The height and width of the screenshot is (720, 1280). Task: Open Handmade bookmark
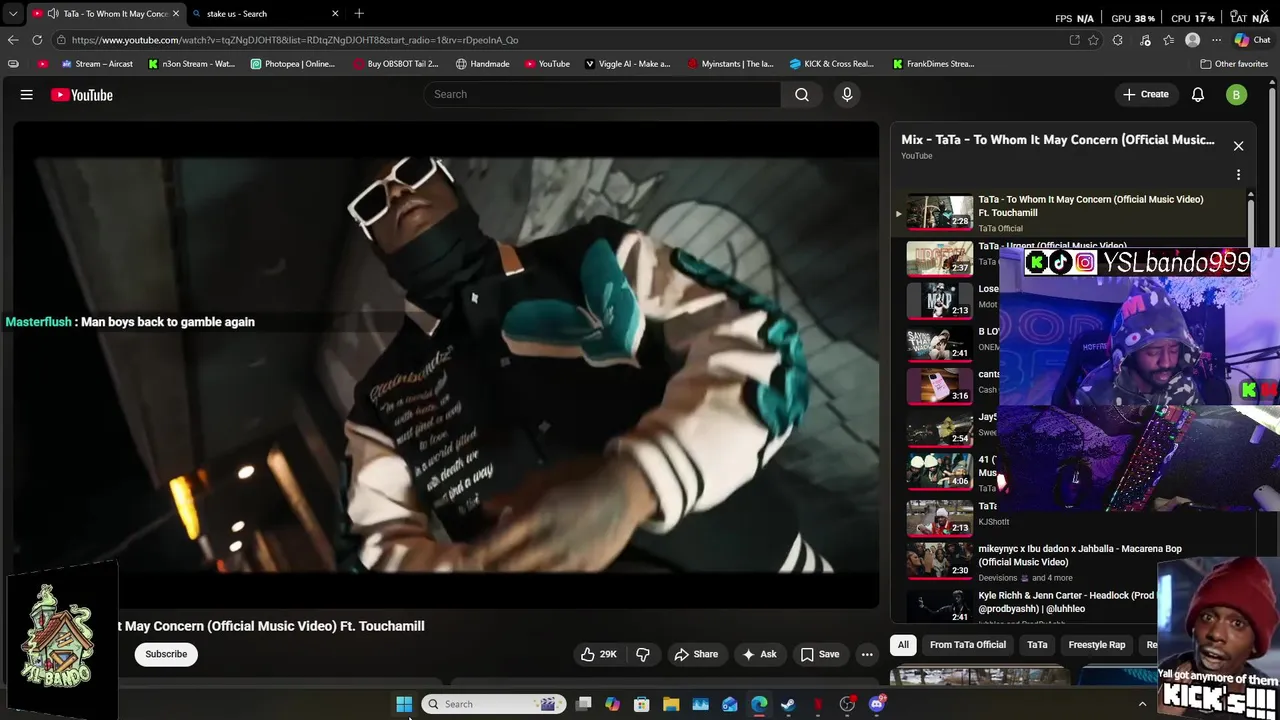pyautogui.click(x=482, y=64)
